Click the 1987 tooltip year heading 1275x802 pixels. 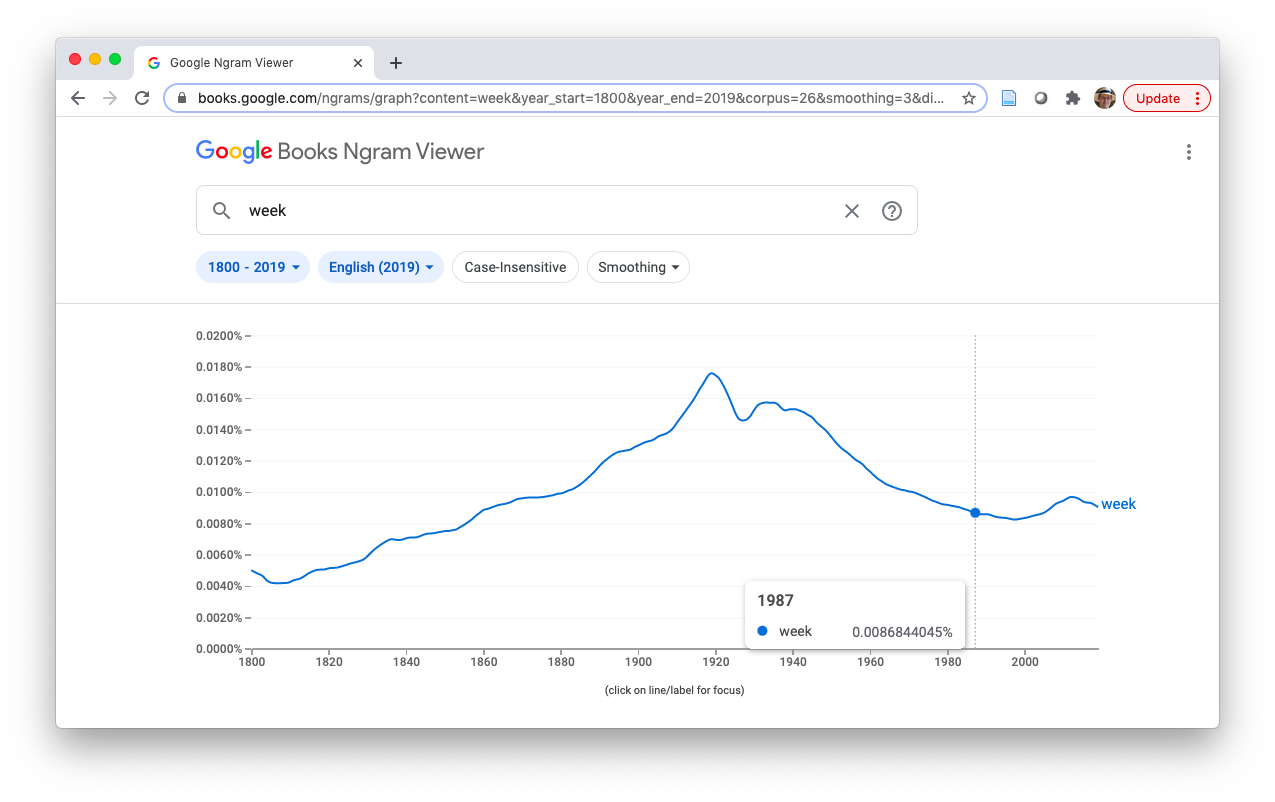tap(775, 601)
